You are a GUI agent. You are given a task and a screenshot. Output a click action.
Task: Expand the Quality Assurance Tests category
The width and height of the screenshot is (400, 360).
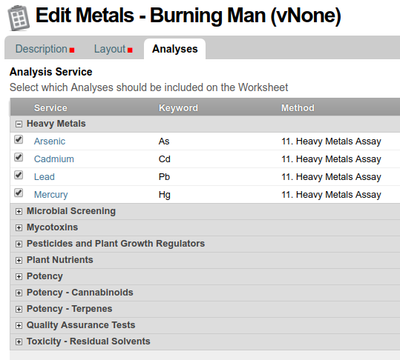[x=19, y=325]
